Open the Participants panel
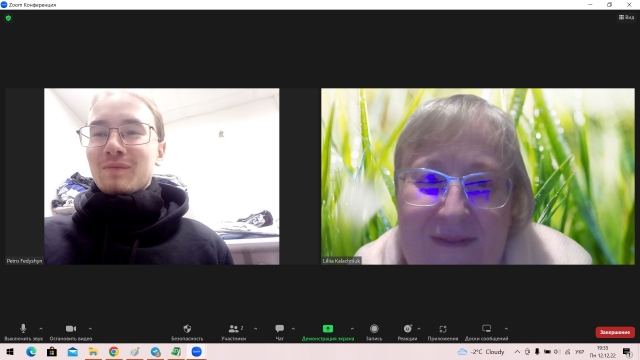This screenshot has height=360, width=640. coord(233,332)
